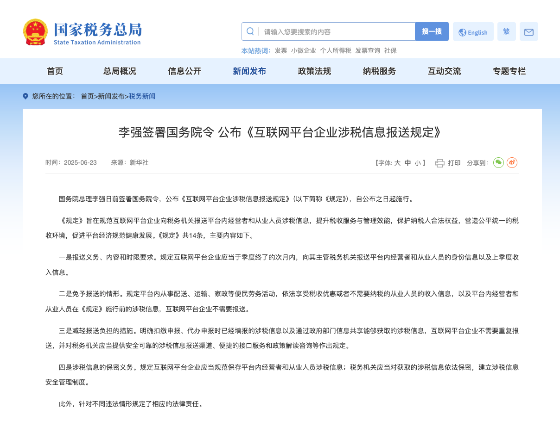Open 专题专栏 nav item
This screenshot has height=421, width=560.
tap(509, 71)
